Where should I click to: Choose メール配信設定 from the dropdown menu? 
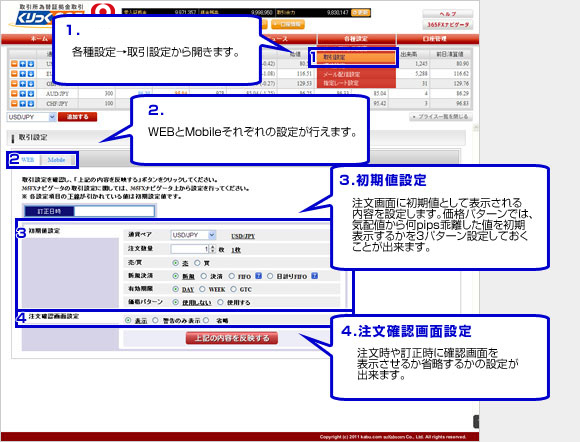point(356,74)
